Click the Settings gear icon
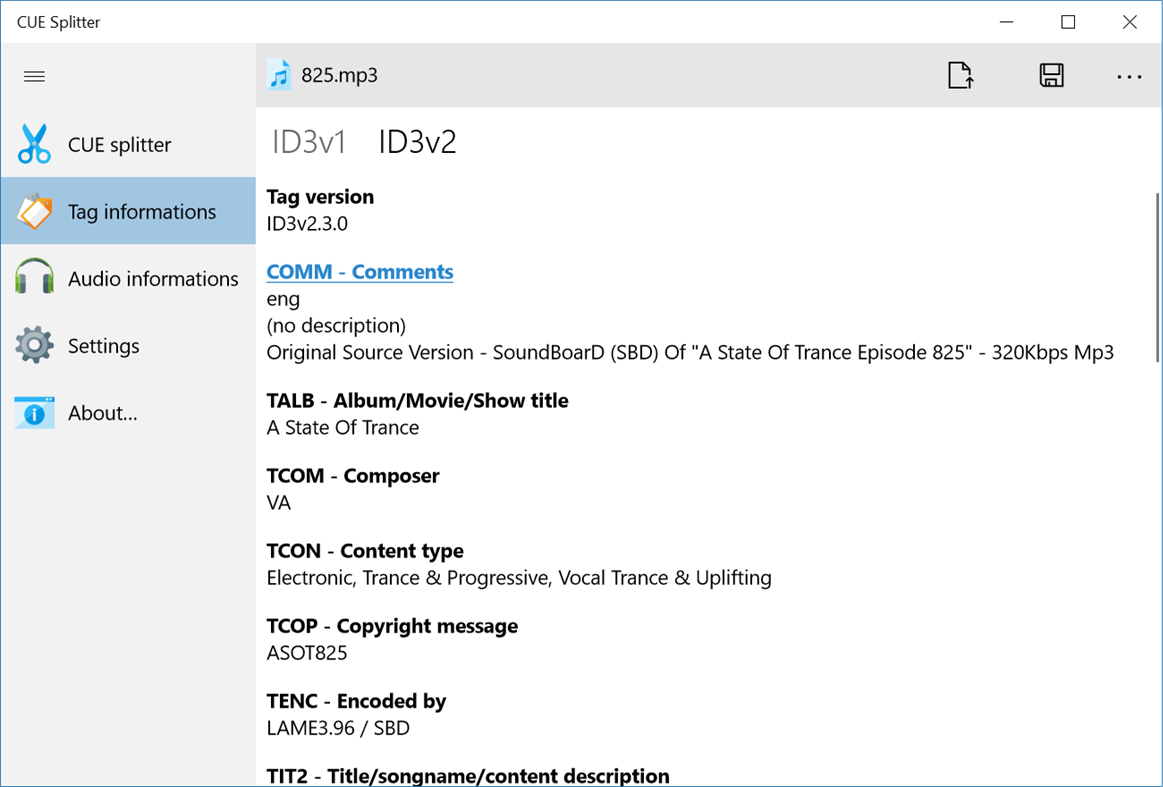 click(34, 345)
